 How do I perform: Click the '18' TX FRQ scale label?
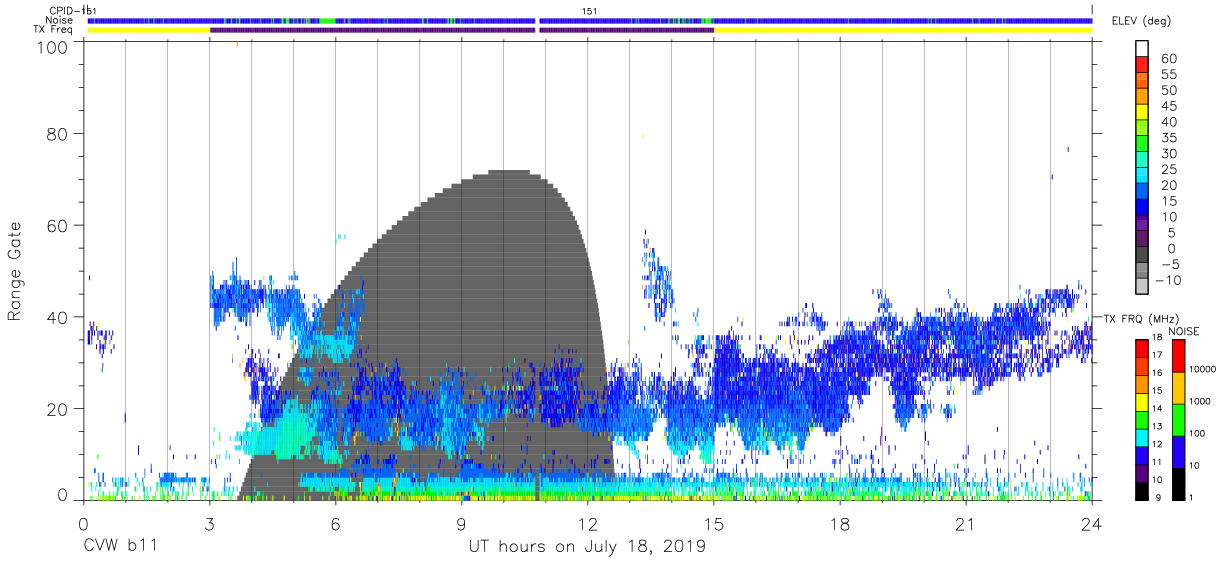click(x=1160, y=339)
